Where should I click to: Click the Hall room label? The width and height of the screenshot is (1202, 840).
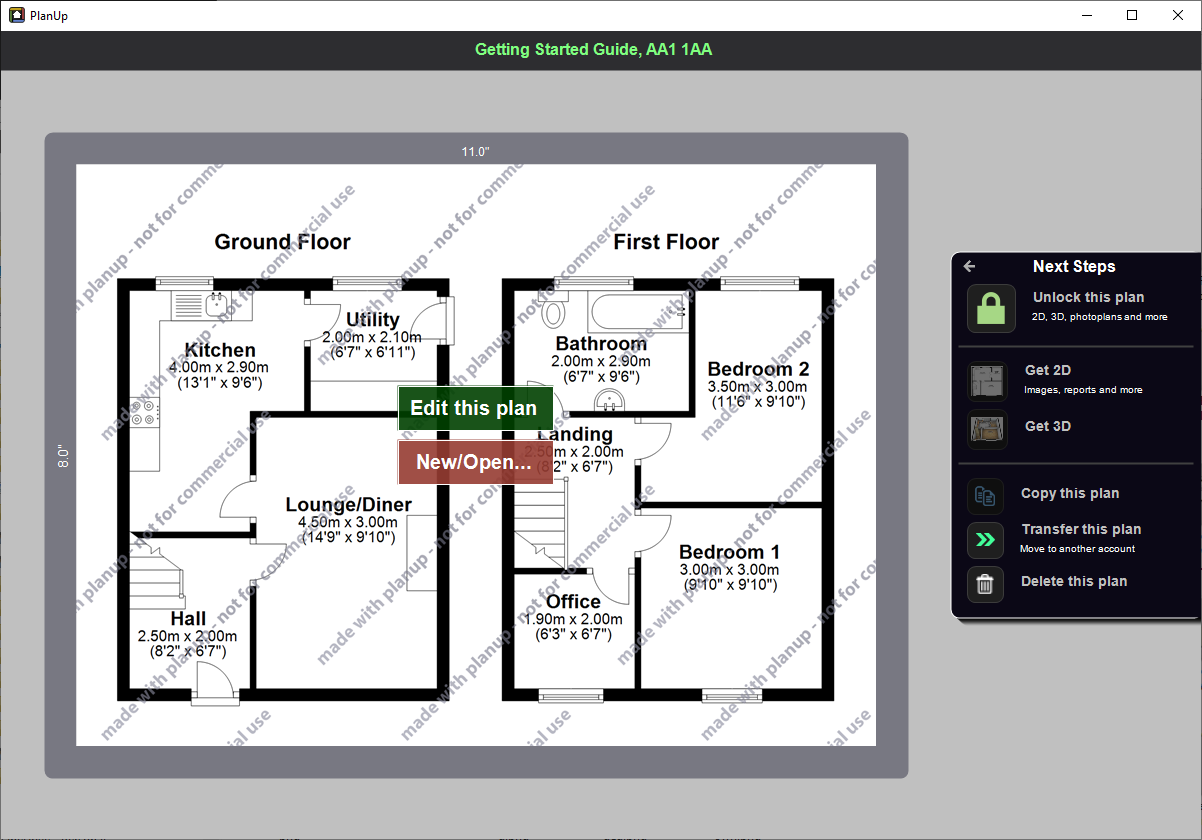pos(188,619)
